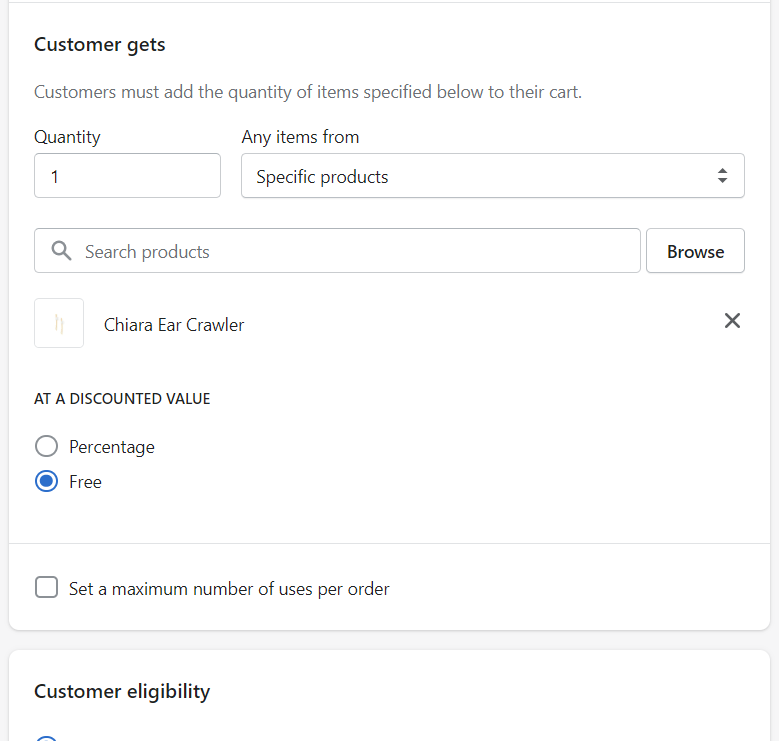This screenshot has height=741, width=779.
Task: Click the first radio button under Customer eligibility
Action: [46, 738]
